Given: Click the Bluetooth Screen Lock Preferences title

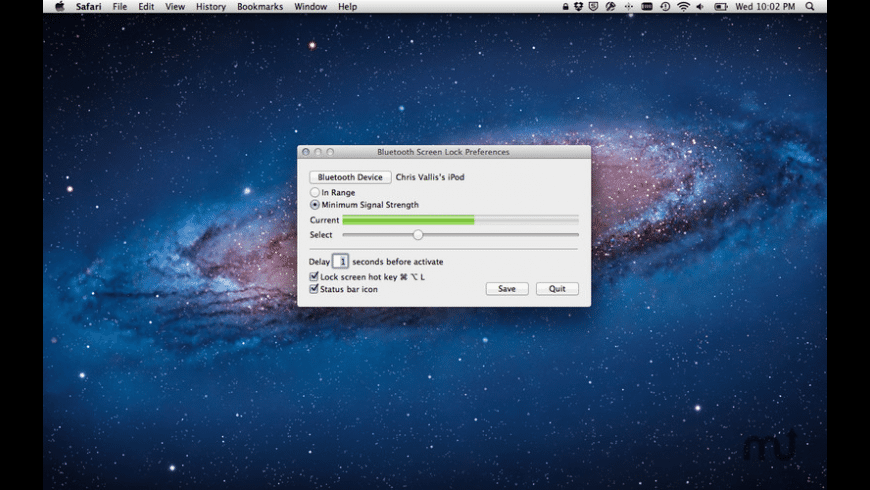Looking at the screenshot, I should point(443,151).
